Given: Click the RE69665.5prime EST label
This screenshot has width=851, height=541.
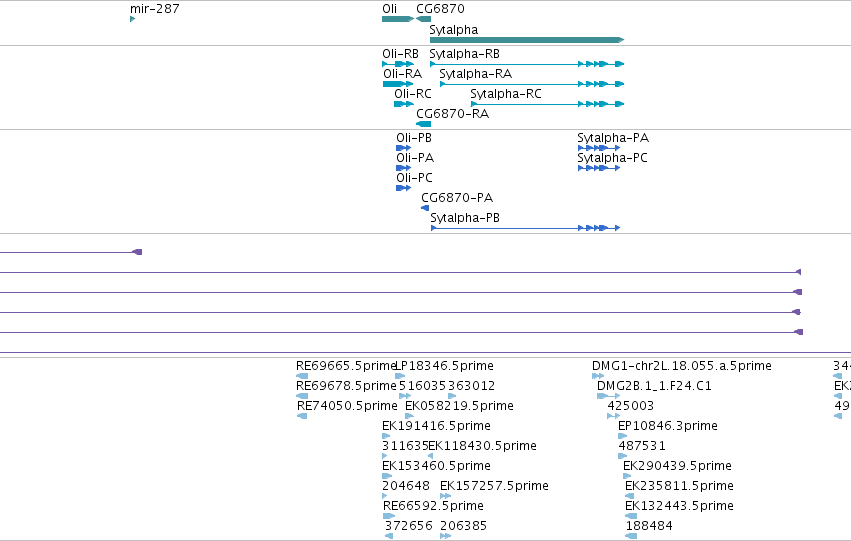Looking at the screenshot, I should pos(346,366).
